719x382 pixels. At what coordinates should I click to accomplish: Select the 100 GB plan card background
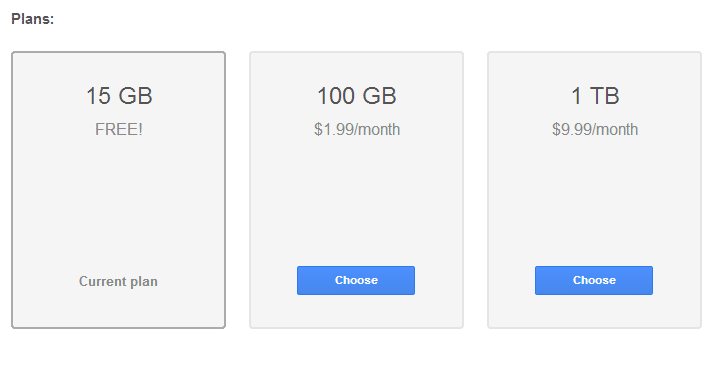point(356,190)
